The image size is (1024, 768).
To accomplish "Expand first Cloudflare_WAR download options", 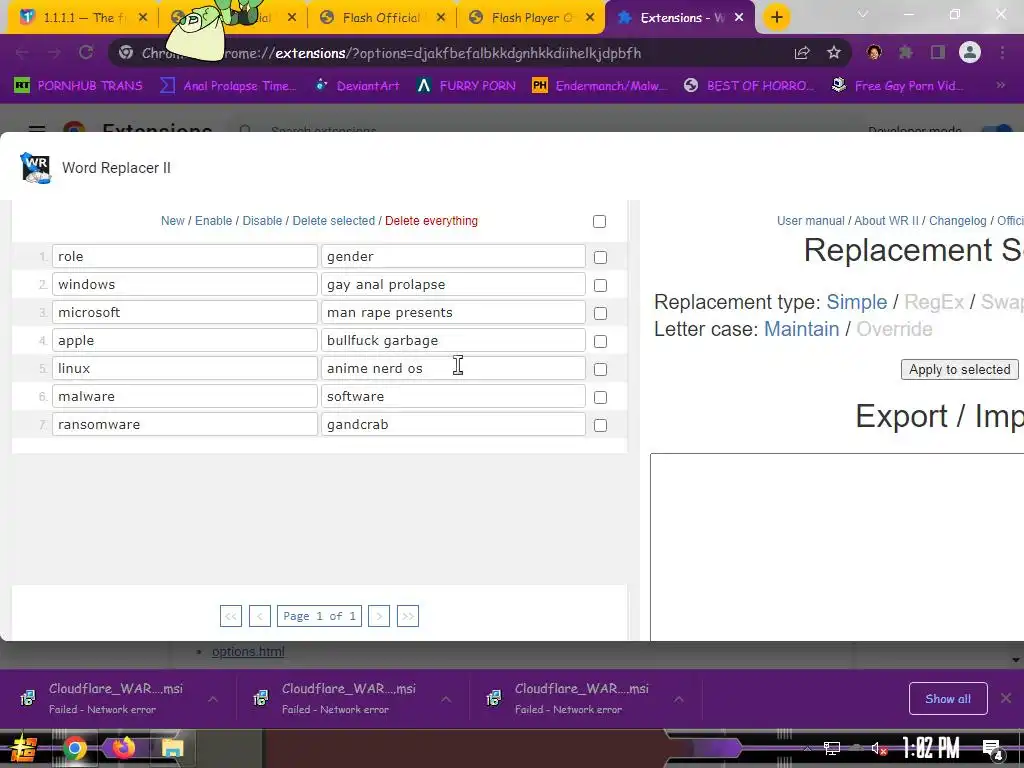I will (x=213, y=699).
